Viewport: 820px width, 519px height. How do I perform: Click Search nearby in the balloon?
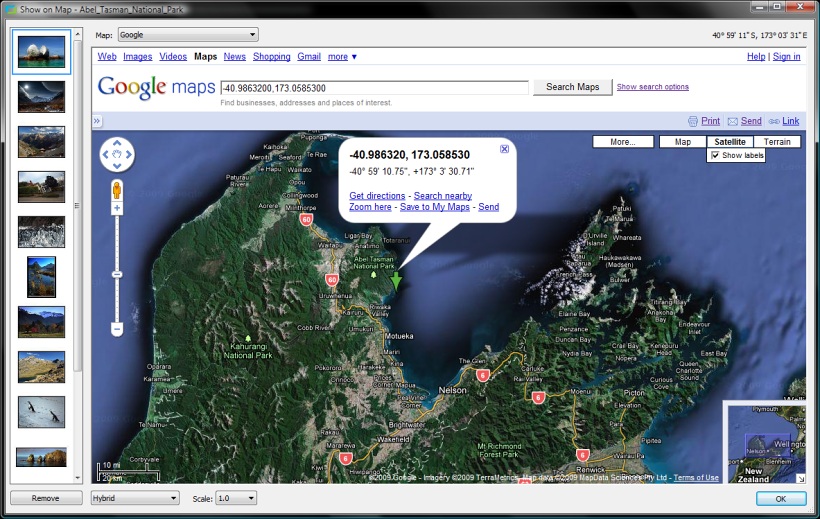point(443,196)
